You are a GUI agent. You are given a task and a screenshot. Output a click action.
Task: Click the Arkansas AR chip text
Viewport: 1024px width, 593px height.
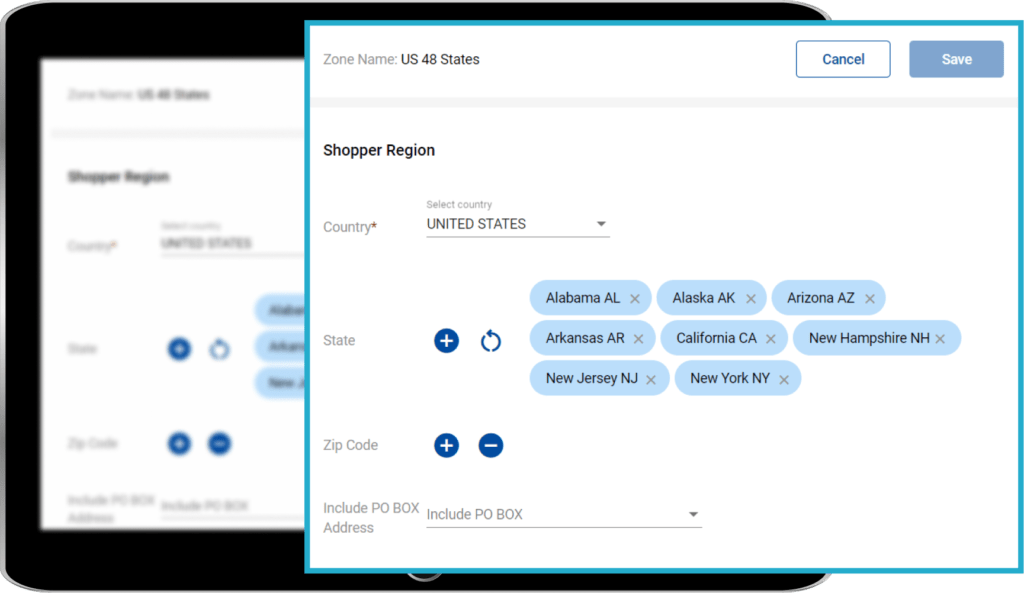pyautogui.click(x=585, y=338)
